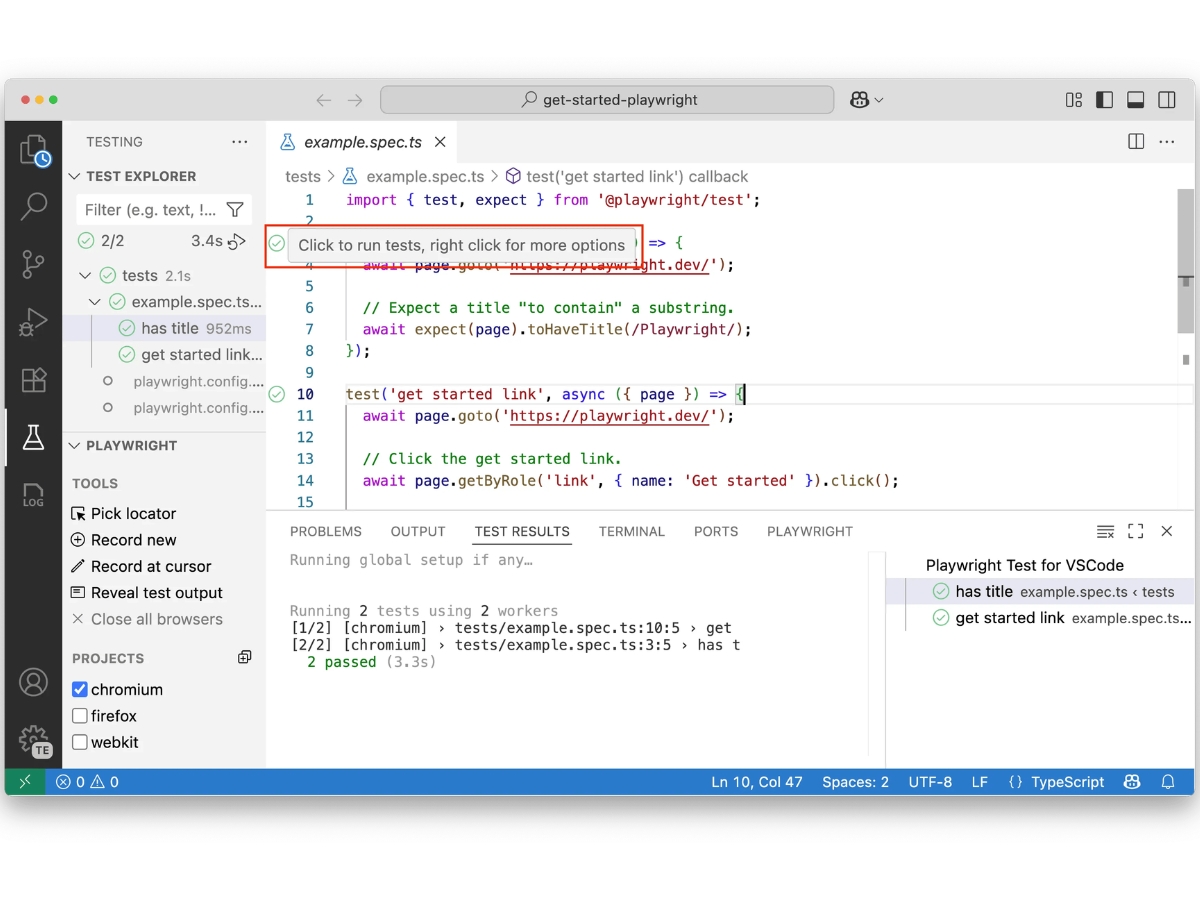Viewport: 1200px width, 900px height.
Task: Open the Manage settings gear
Action: click(x=34, y=740)
